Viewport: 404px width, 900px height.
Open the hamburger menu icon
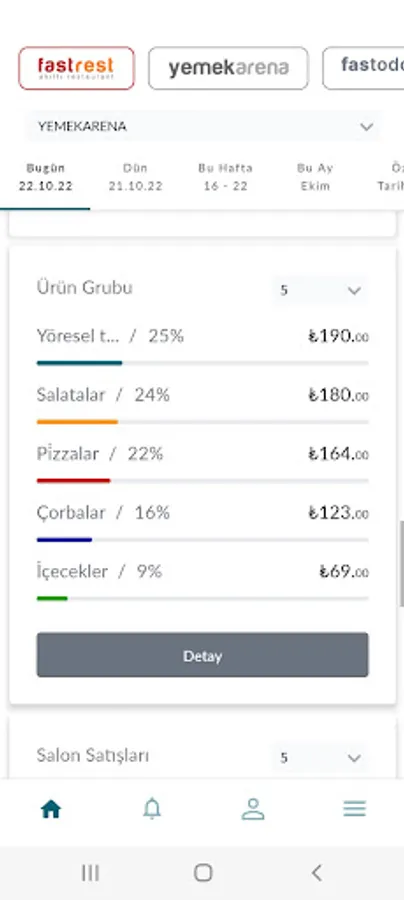tap(354, 809)
